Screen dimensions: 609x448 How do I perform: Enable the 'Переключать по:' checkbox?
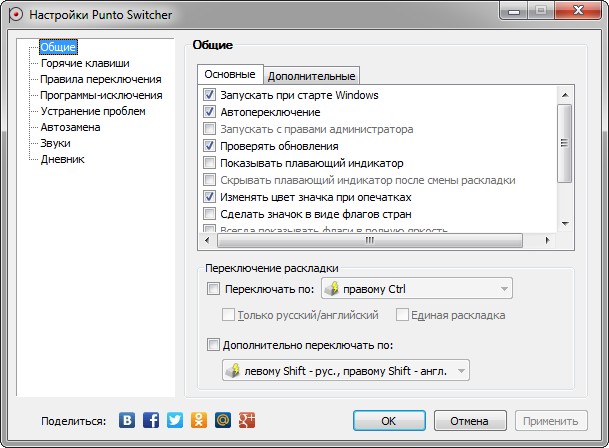(x=212, y=290)
